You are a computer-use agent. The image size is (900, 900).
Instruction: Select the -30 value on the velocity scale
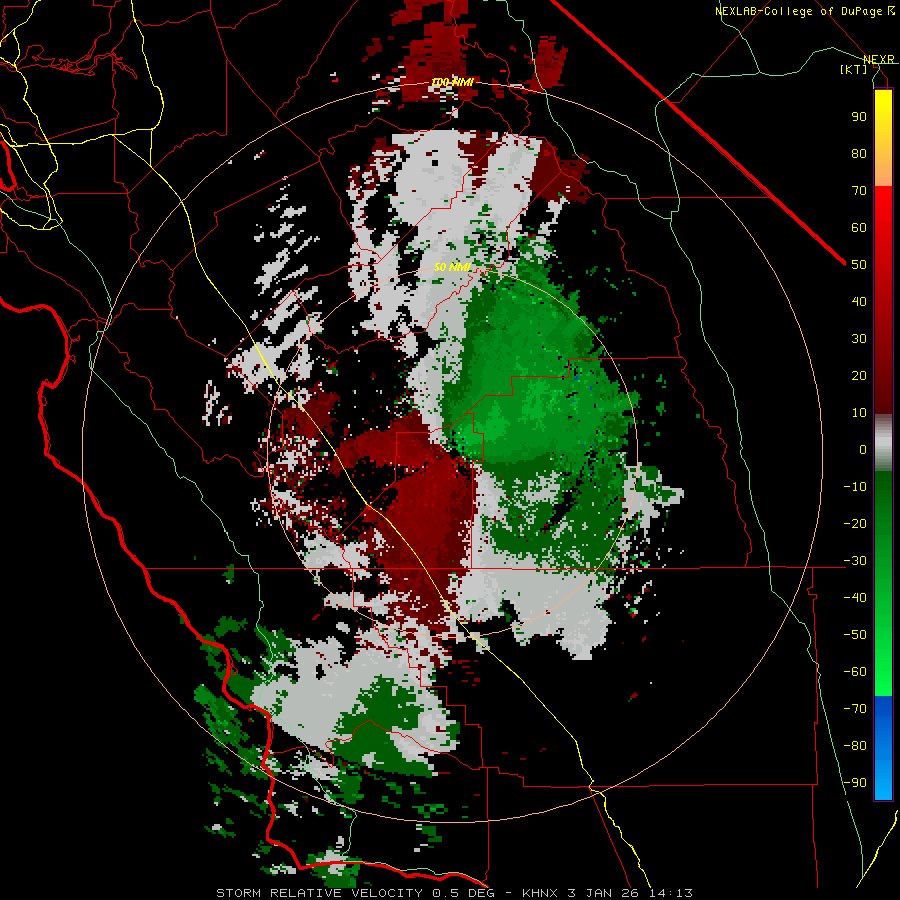point(855,561)
